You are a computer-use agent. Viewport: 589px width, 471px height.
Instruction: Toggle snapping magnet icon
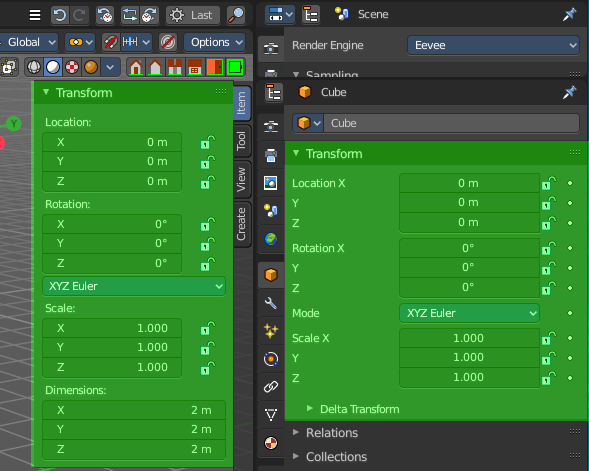click(x=111, y=42)
